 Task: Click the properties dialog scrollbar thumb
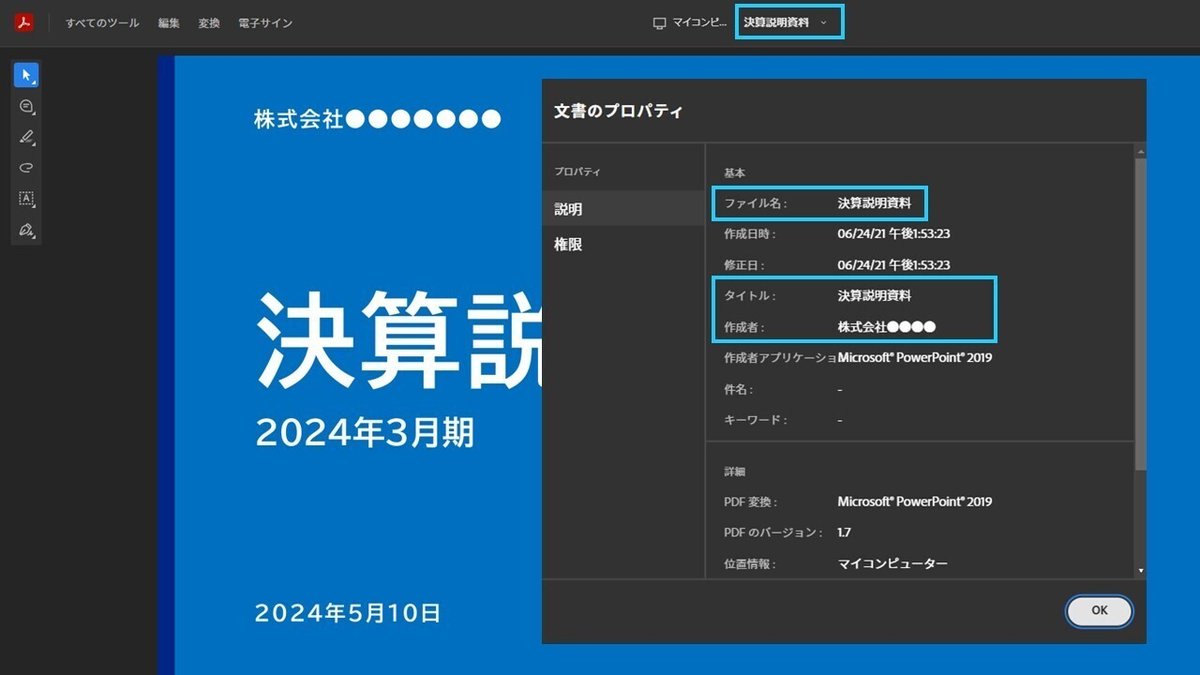coord(1141,312)
